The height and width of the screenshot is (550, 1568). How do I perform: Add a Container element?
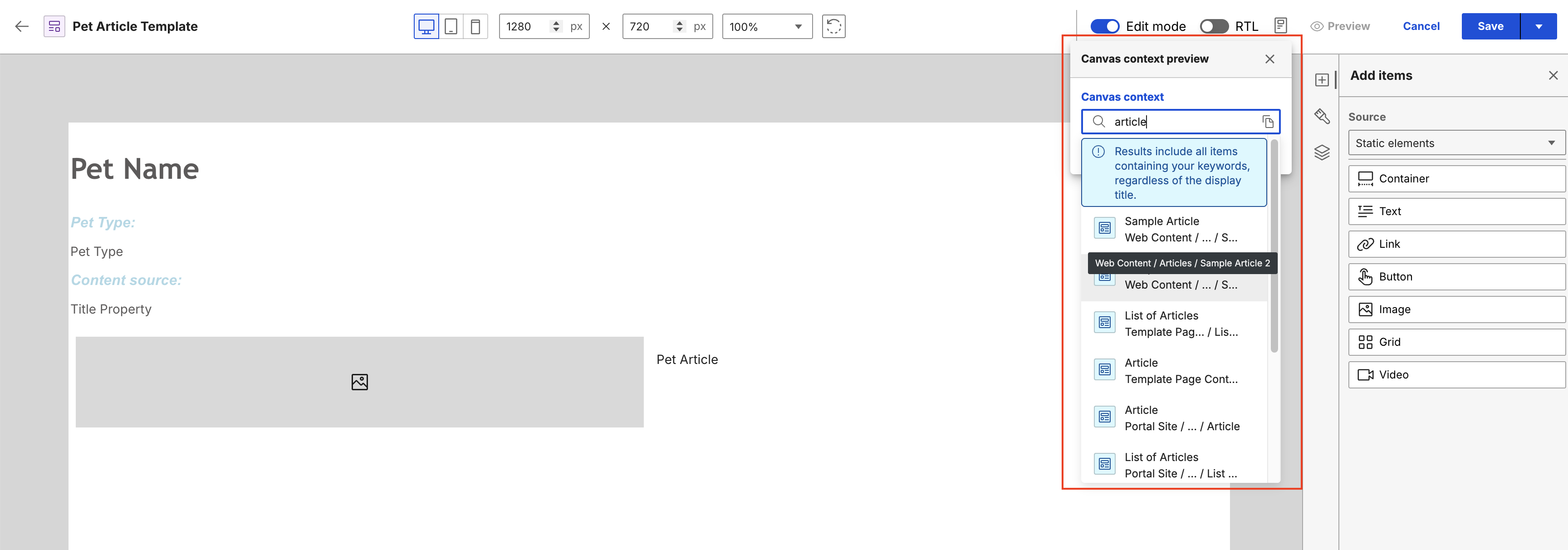pos(1456,178)
